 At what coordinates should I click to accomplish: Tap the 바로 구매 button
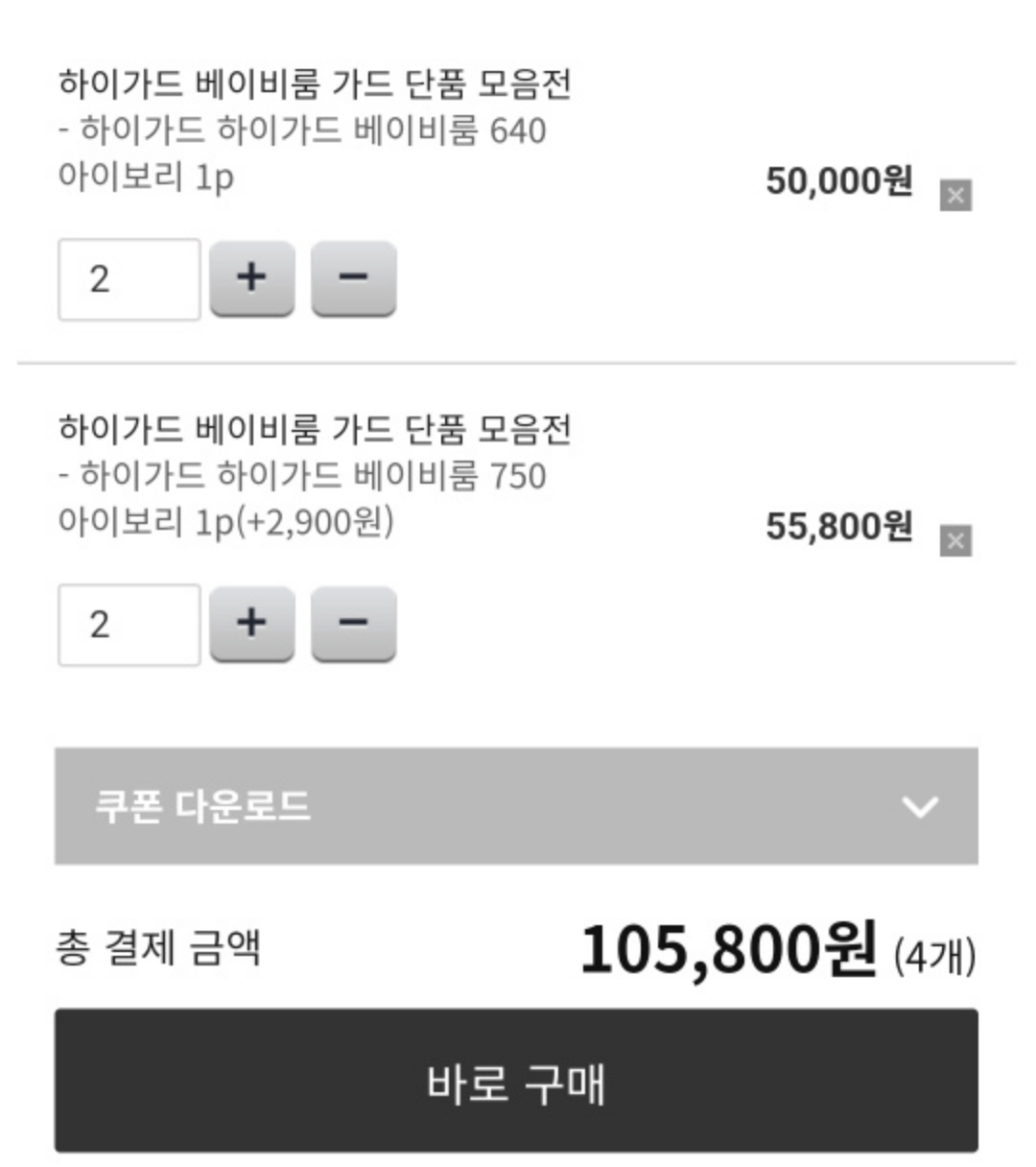pos(516,1081)
